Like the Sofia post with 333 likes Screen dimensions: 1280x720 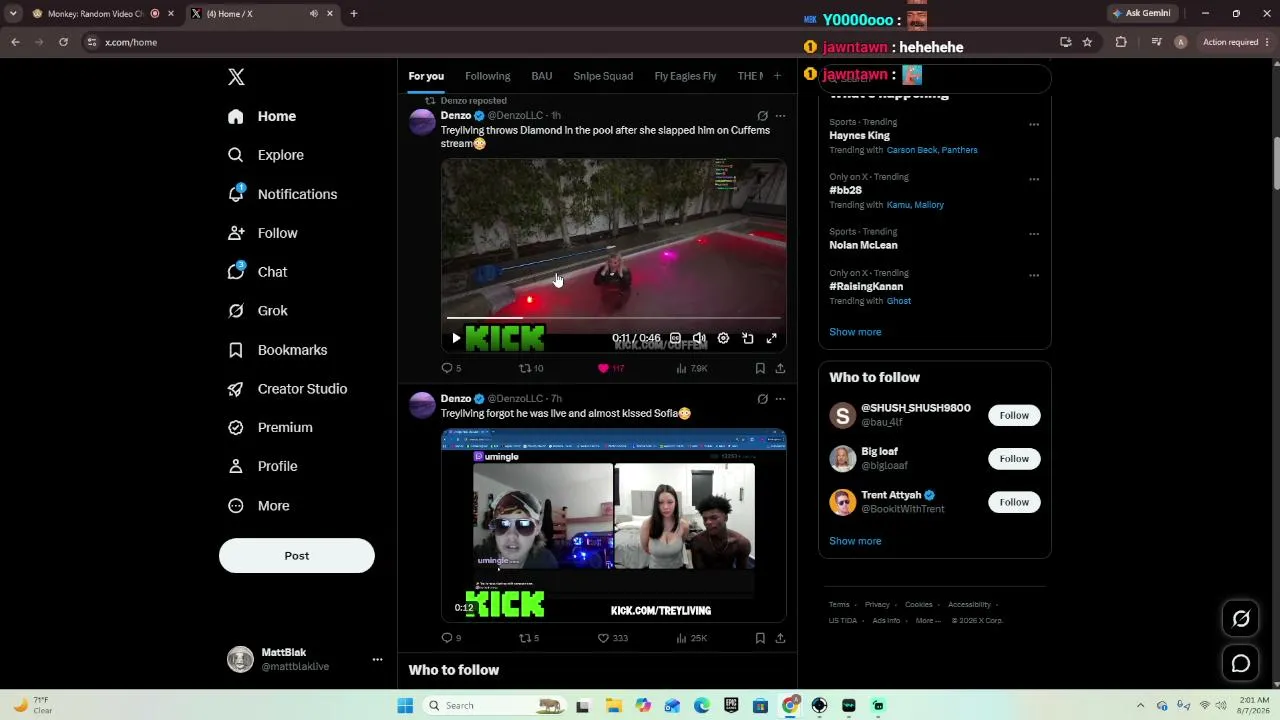(x=613, y=638)
